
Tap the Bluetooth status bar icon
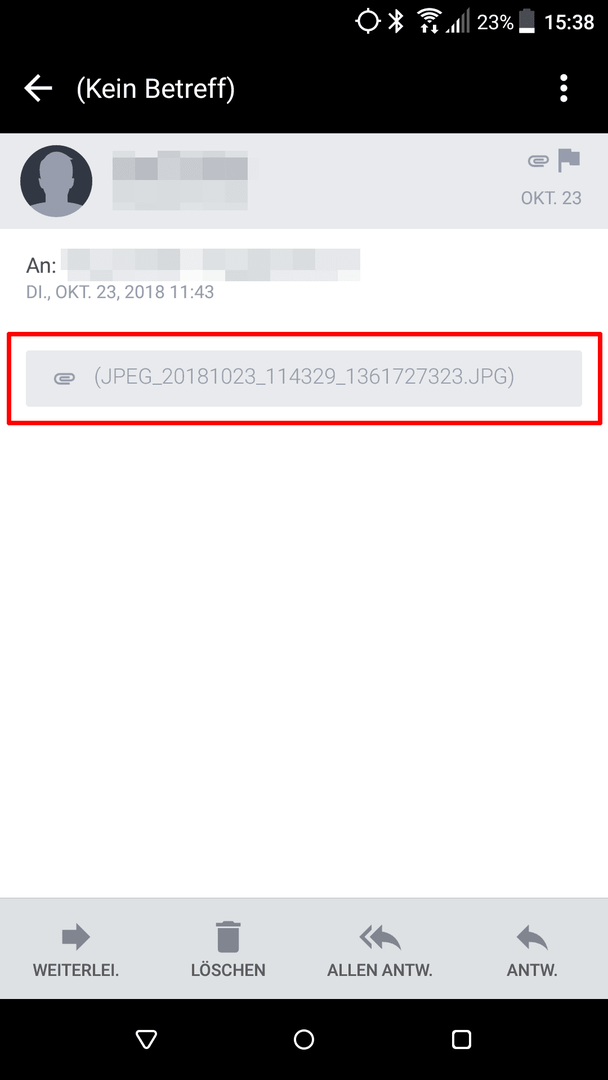(x=395, y=22)
